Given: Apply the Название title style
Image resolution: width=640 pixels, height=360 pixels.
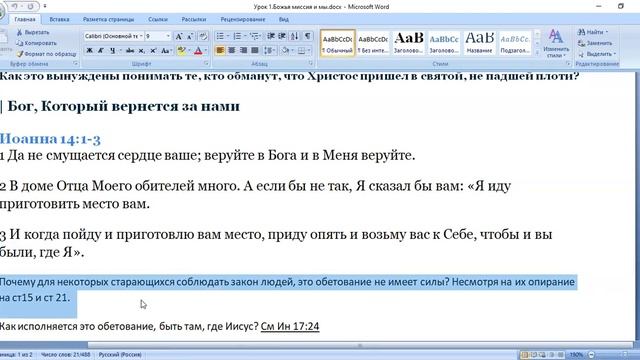Looking at the screenshot, I should (480, 43).
